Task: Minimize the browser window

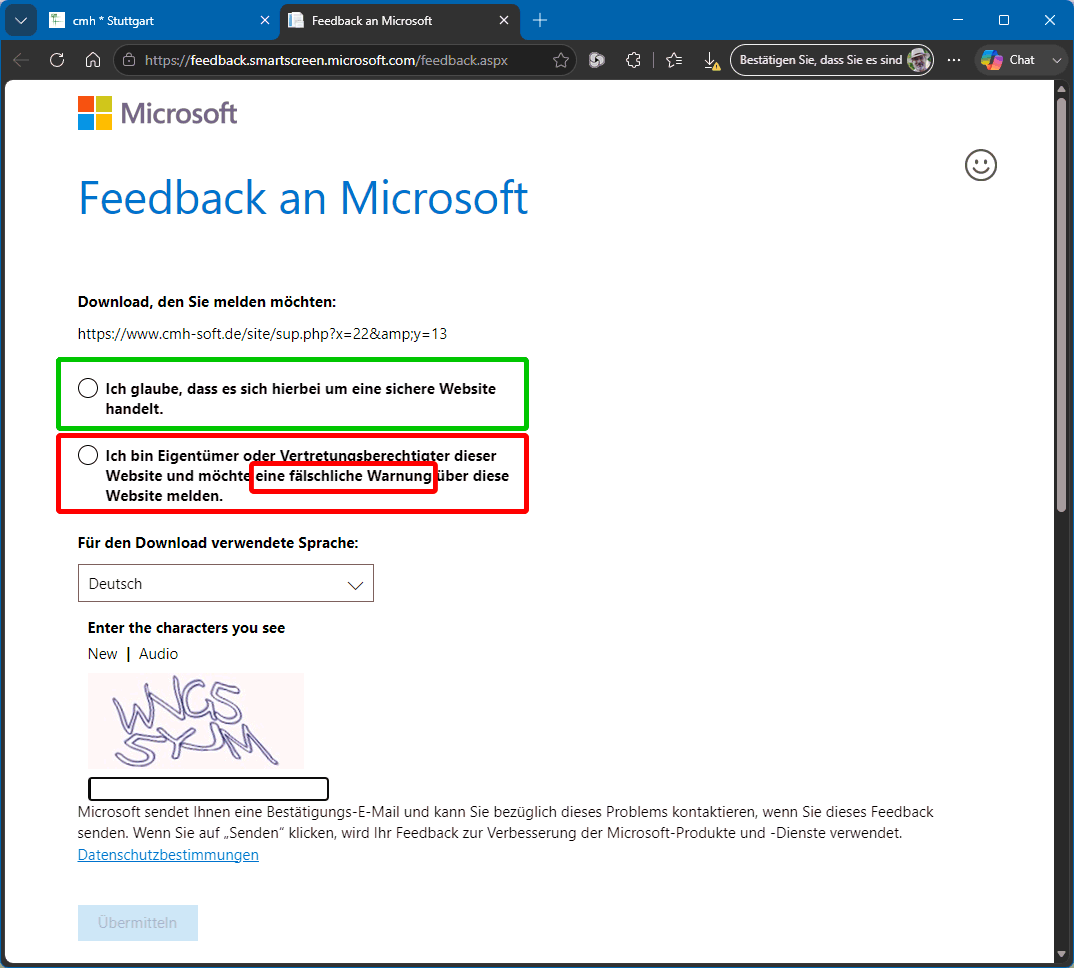Action: 958,20
